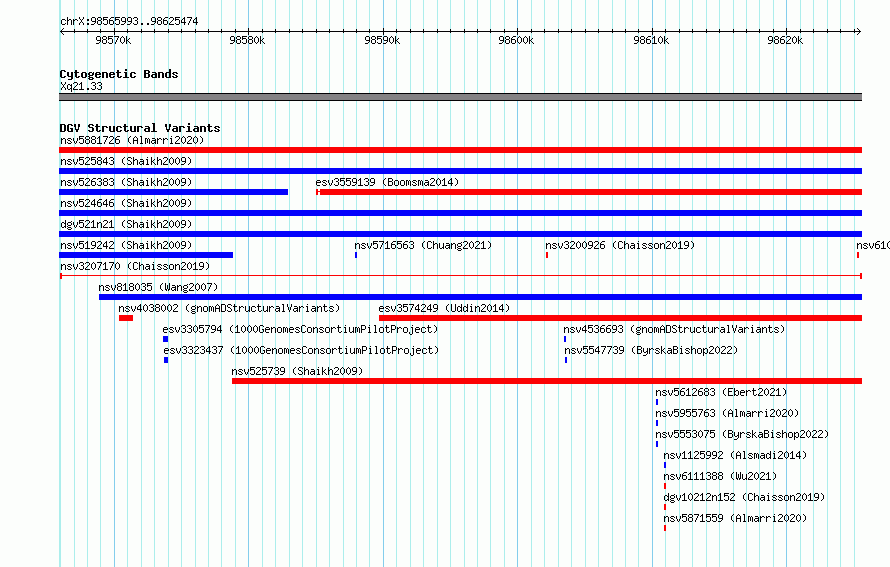Screen dimensions: 890x567
Task: Click the nsv3200926 (Chaisson2019) red marker
Action: tap(547, 255)
